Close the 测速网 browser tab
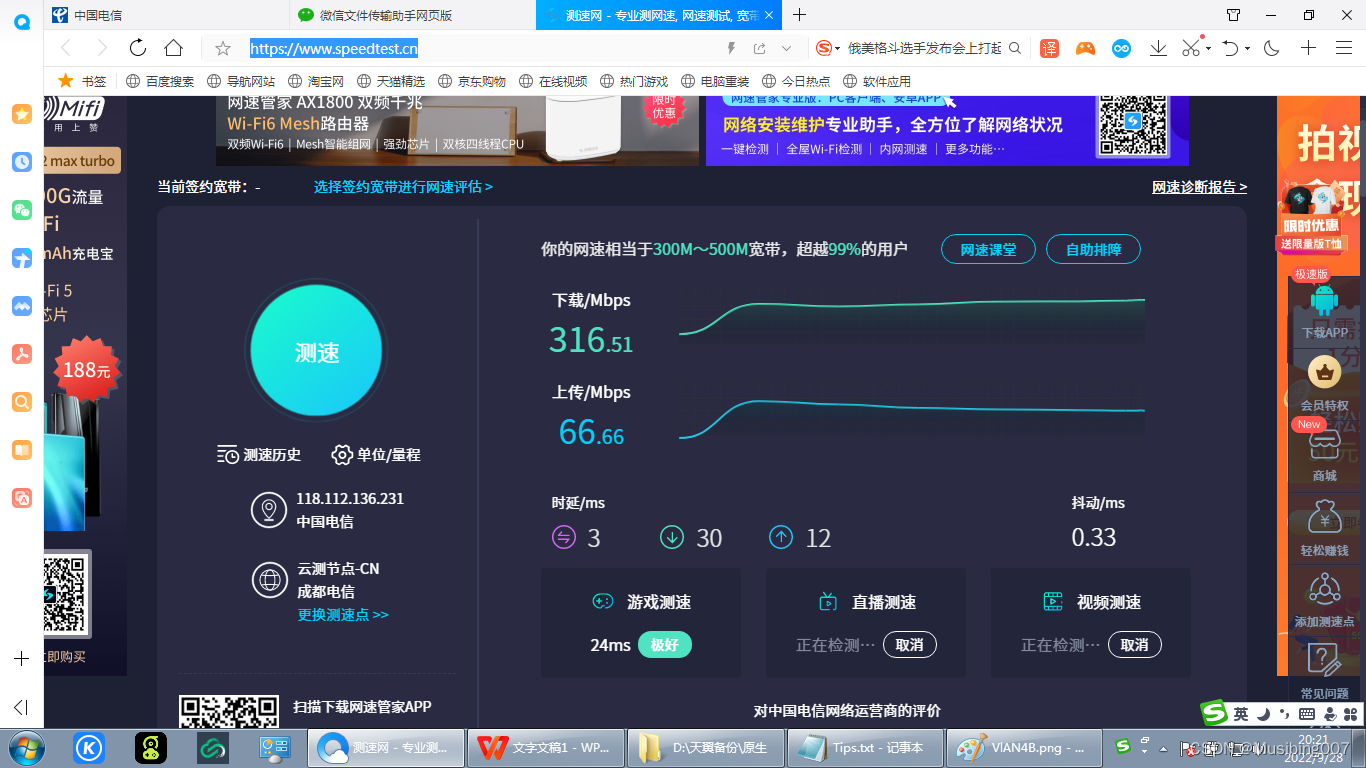Image resolution: width=1366 pixels, height=768 pixels. pos(771,15)
